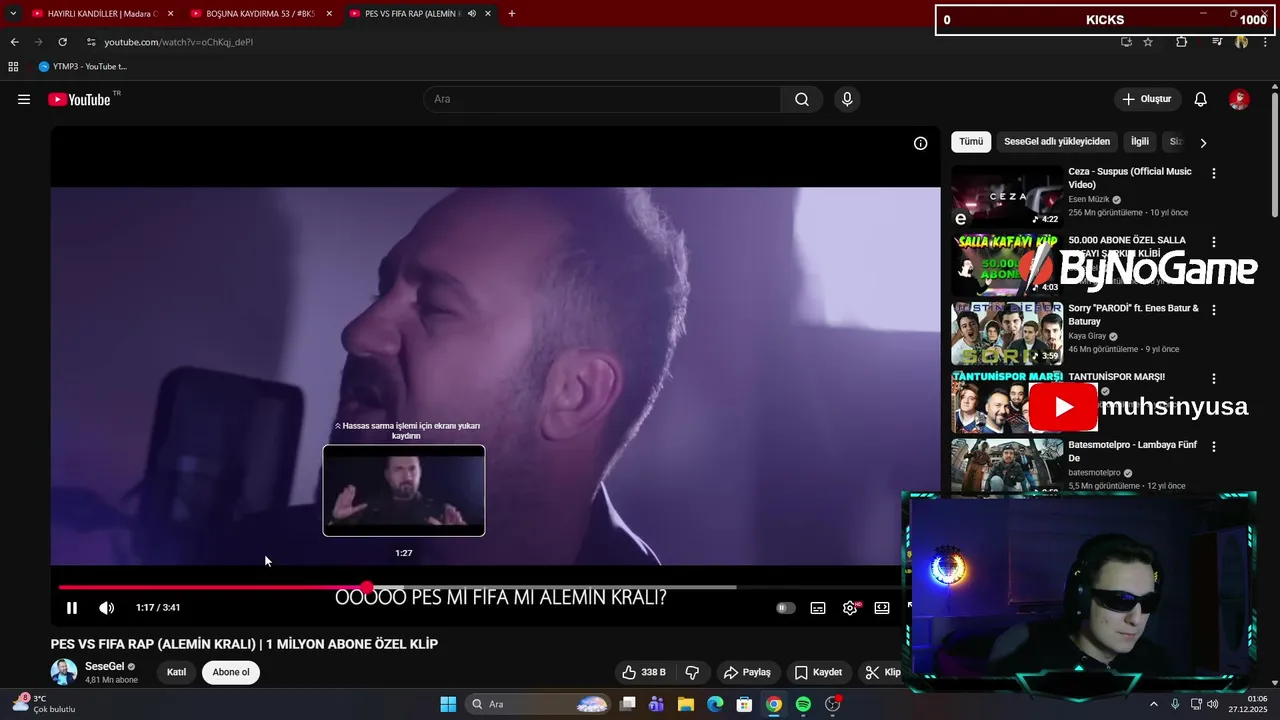The height and width of the screenshot is (720, 1280).
Task: Open Chrome extensions puzzle icon
Action: [1182, 42]
